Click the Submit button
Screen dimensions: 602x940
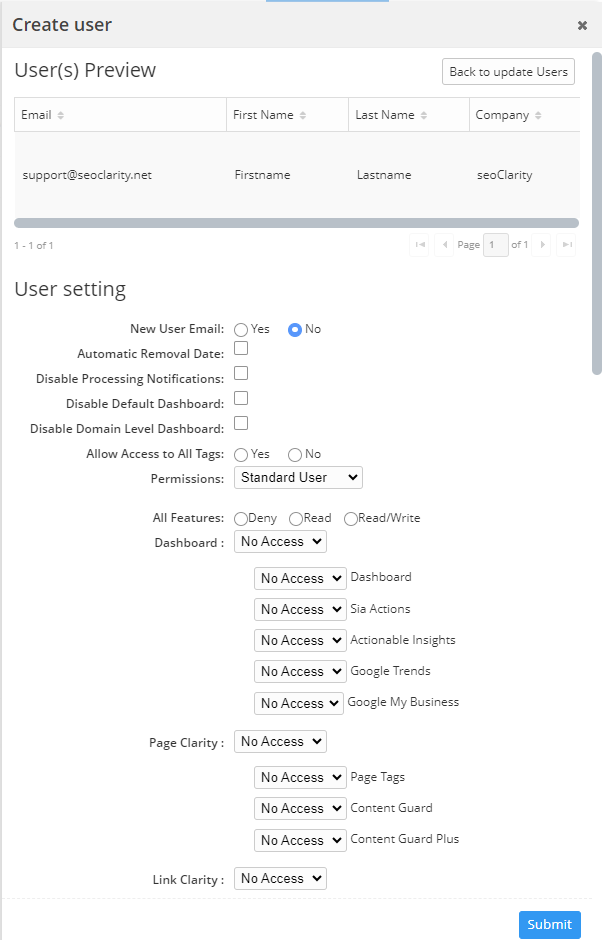tap(549, 924)
